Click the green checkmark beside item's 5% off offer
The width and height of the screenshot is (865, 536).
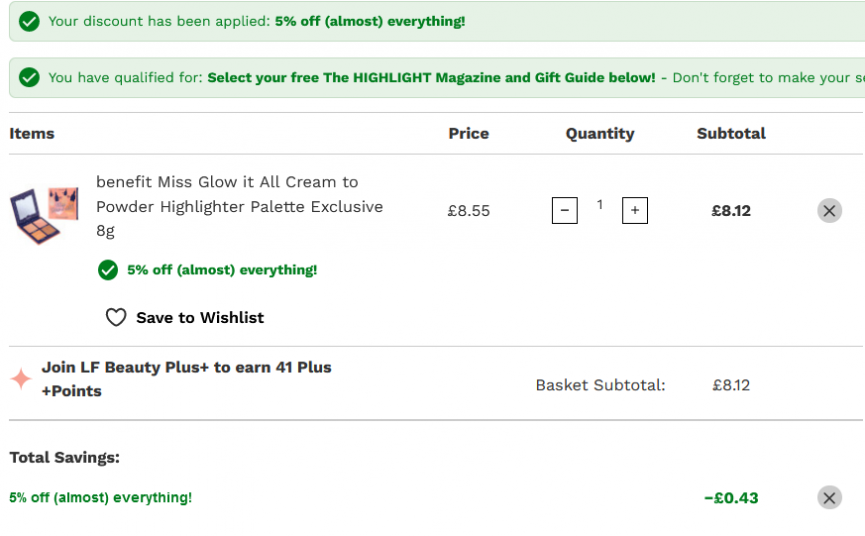tap(108, 270)
